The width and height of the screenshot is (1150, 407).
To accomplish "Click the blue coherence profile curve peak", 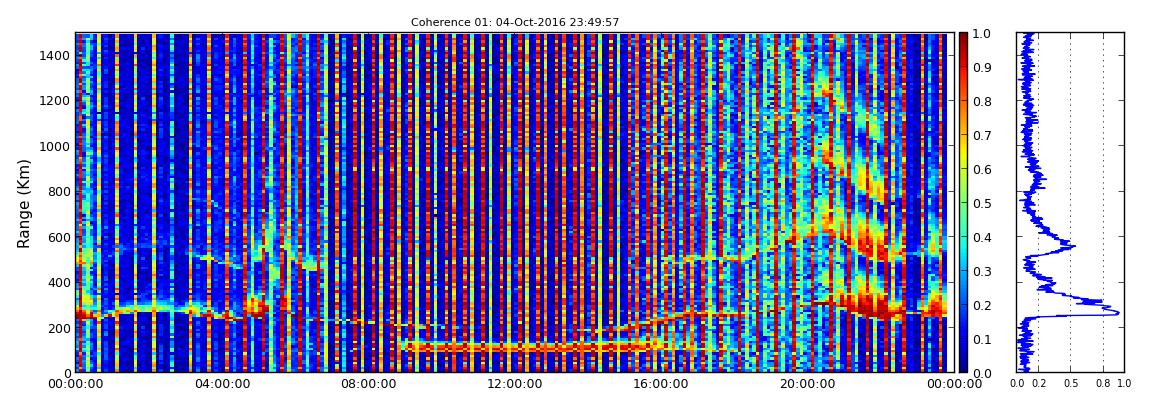I will coord(1117,312).
